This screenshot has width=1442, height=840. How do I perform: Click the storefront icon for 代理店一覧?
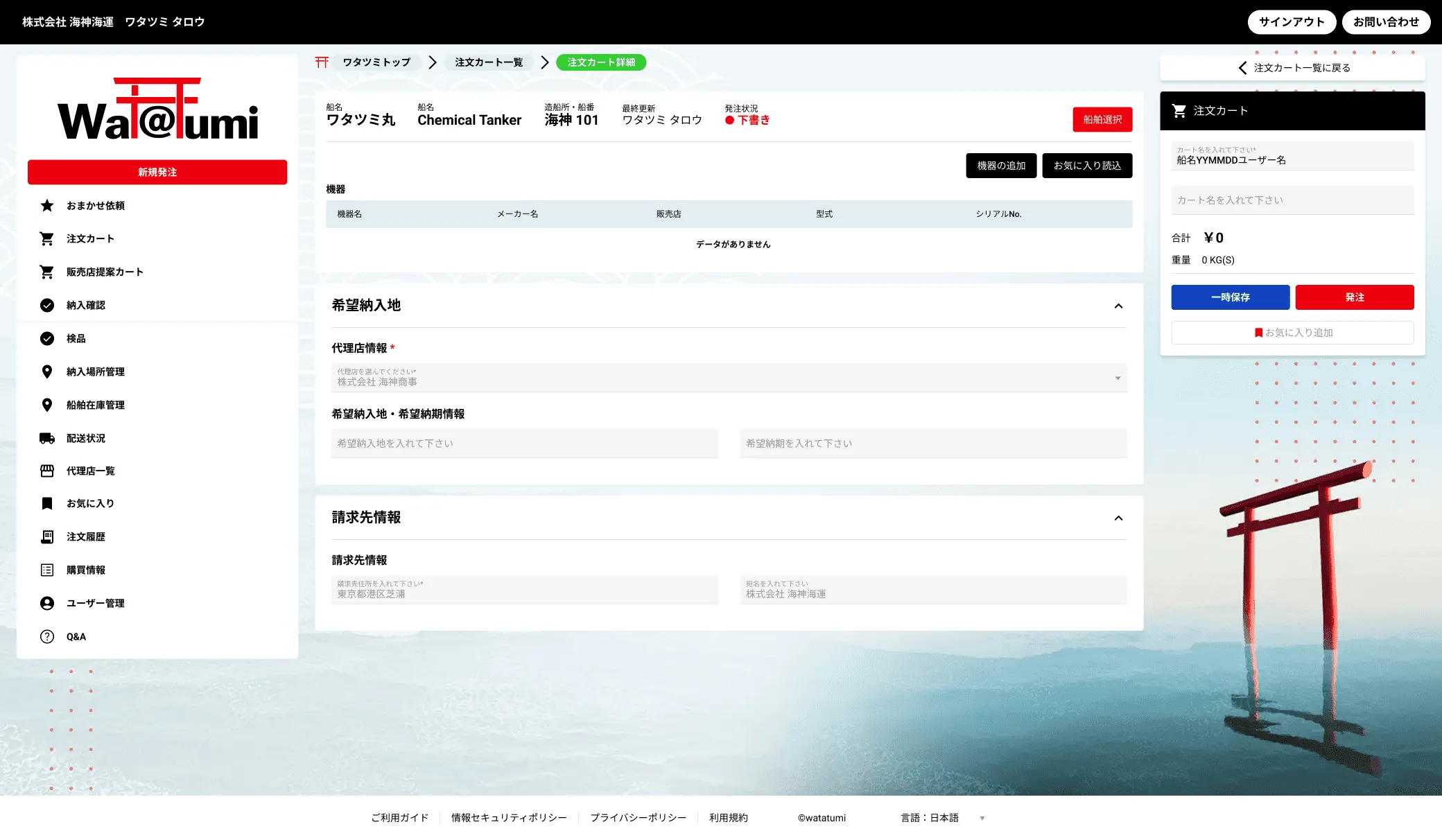pyautogui.click(x=47, y=471)
